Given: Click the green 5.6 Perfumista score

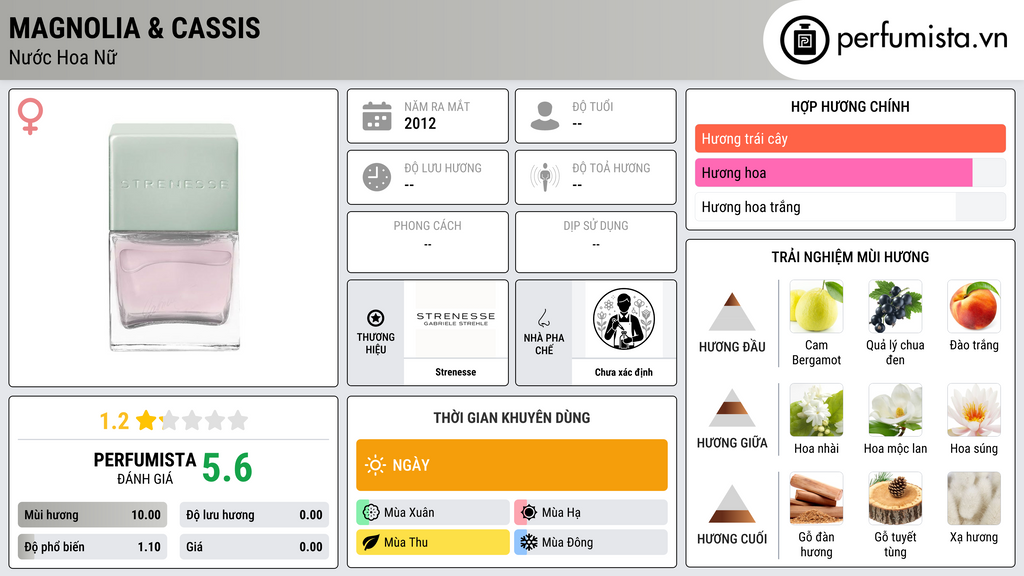Looking at the screenshot, I should click(227, 468).
